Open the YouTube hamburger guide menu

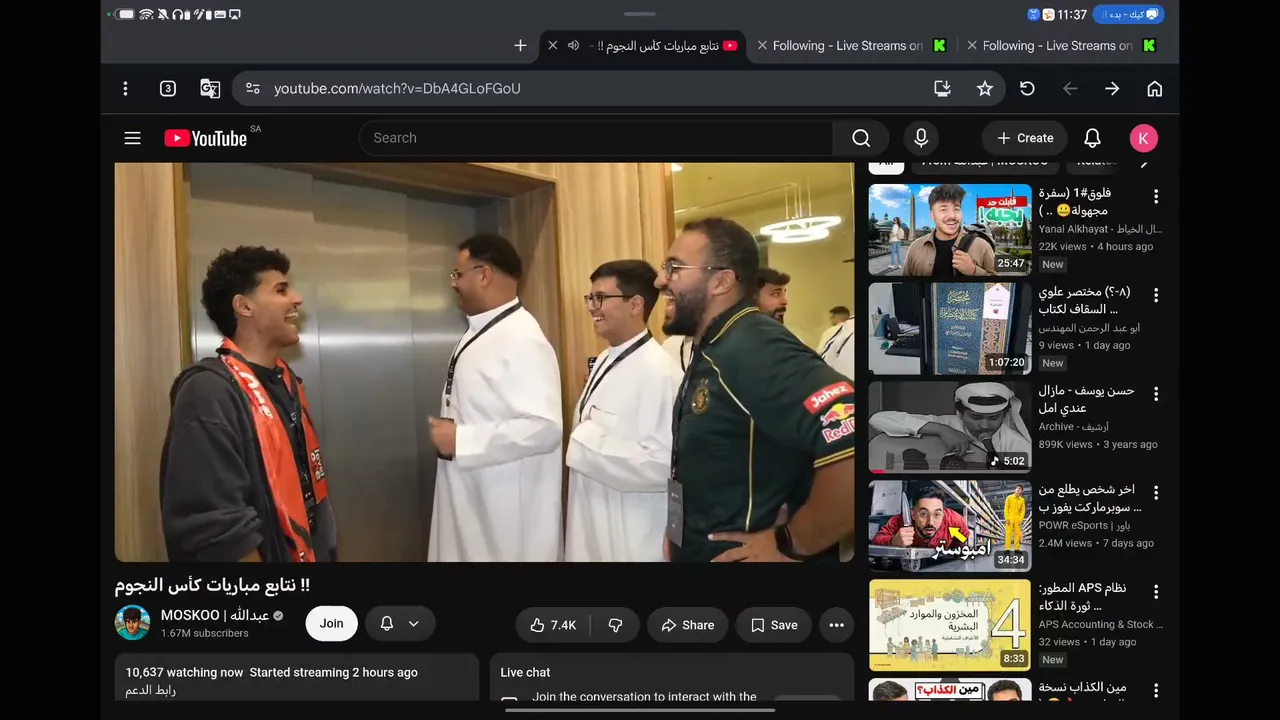click(132, 138)
